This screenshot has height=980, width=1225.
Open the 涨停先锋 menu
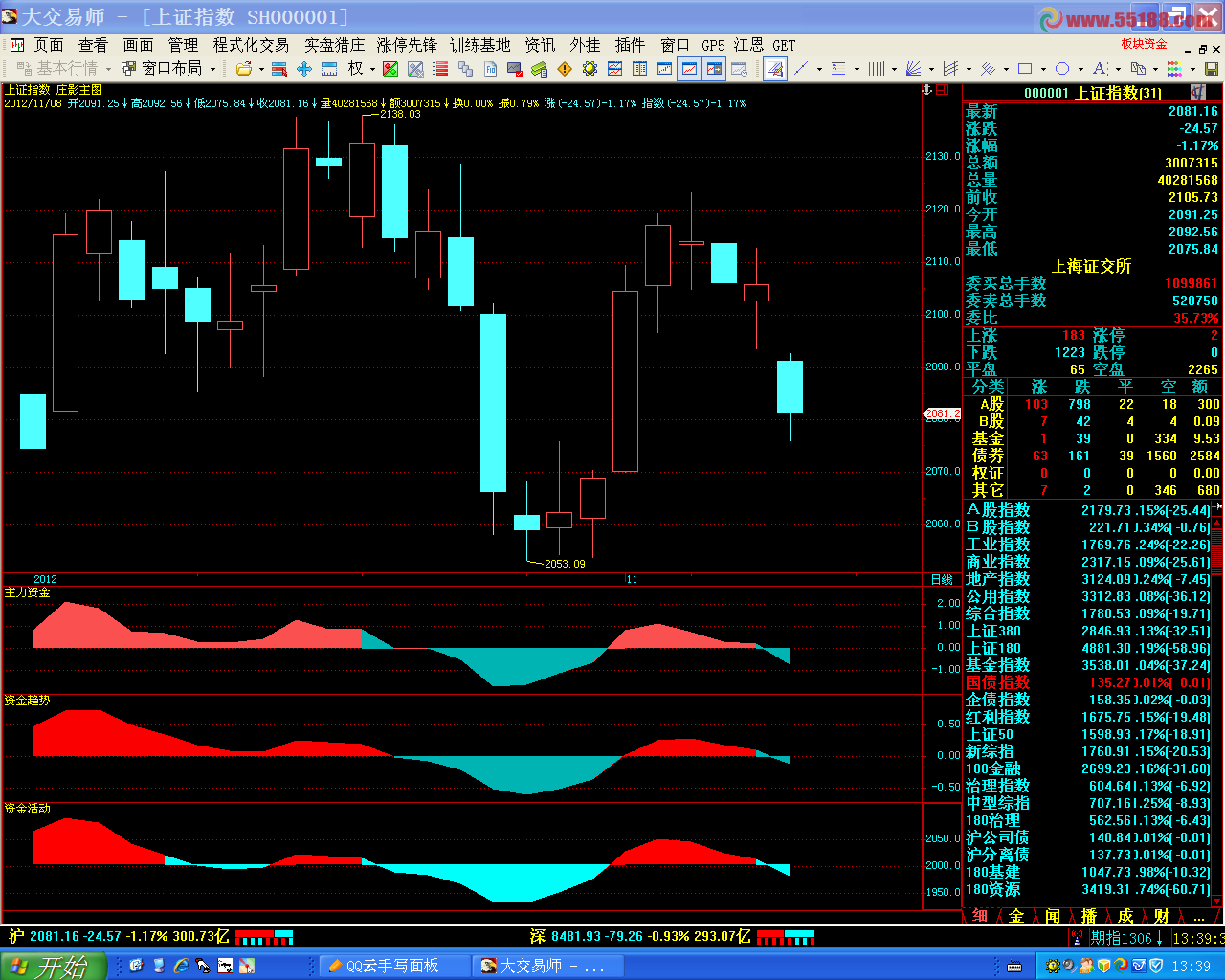click(407, 45)
